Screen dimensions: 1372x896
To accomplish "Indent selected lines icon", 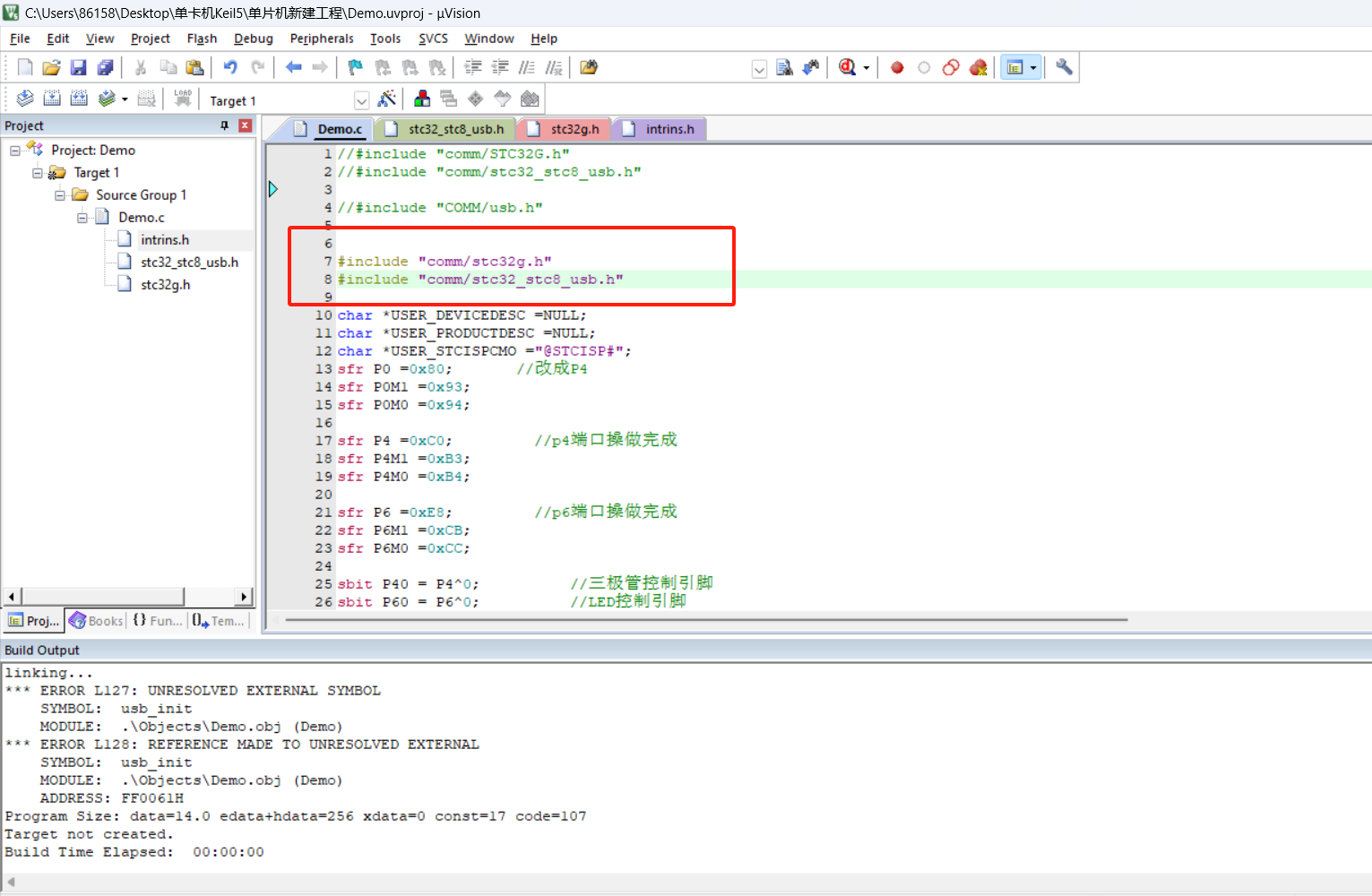I will [x=473, y=67].
